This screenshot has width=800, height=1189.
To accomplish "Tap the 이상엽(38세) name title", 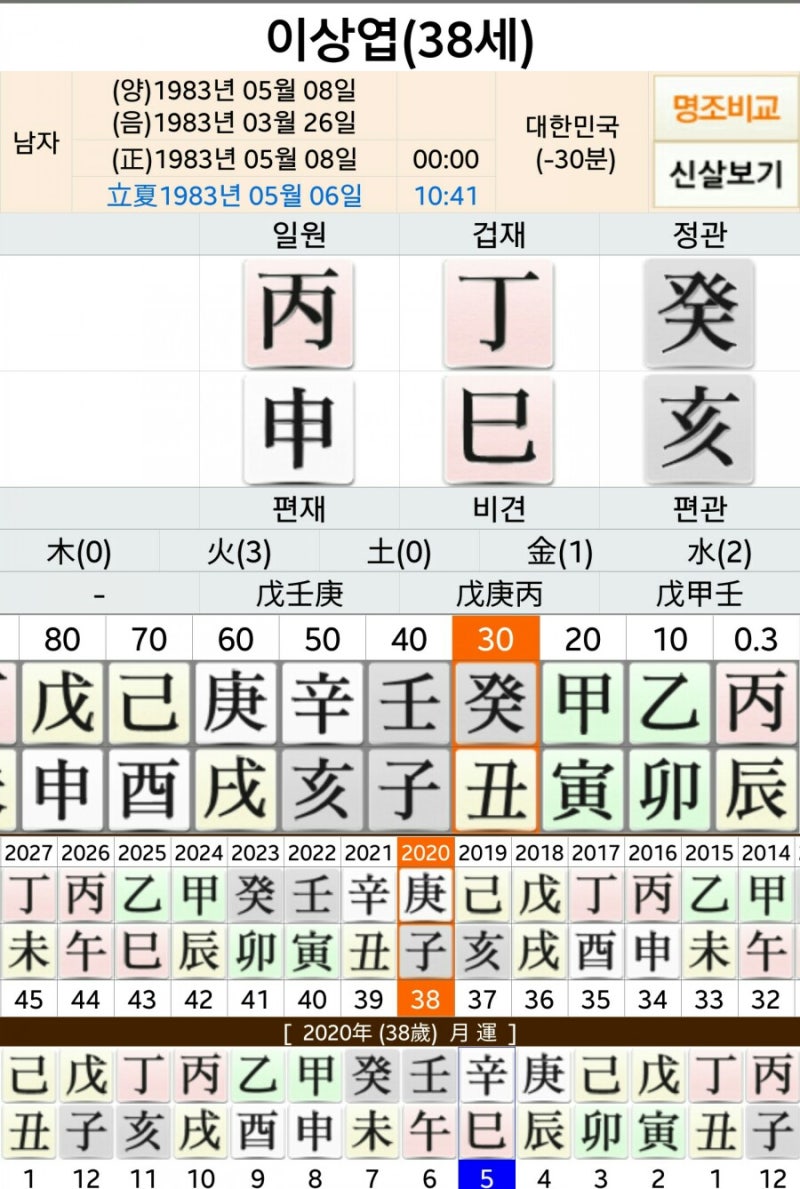I will tap(400, 39).
